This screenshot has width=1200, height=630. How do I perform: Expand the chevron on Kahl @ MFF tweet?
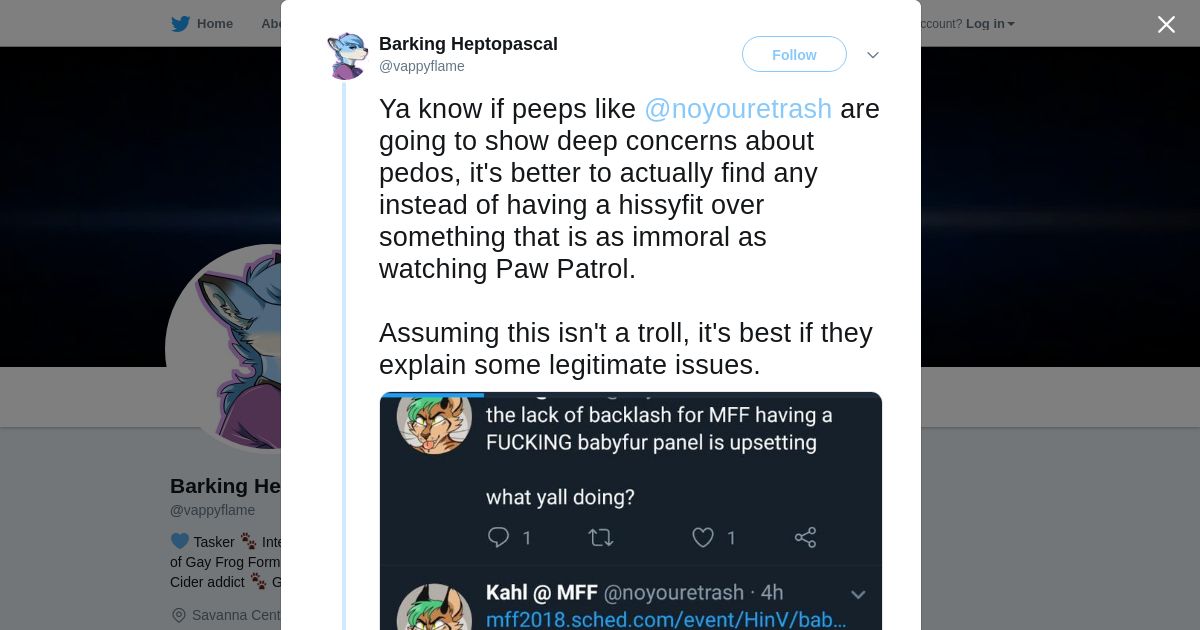[857, 594]
